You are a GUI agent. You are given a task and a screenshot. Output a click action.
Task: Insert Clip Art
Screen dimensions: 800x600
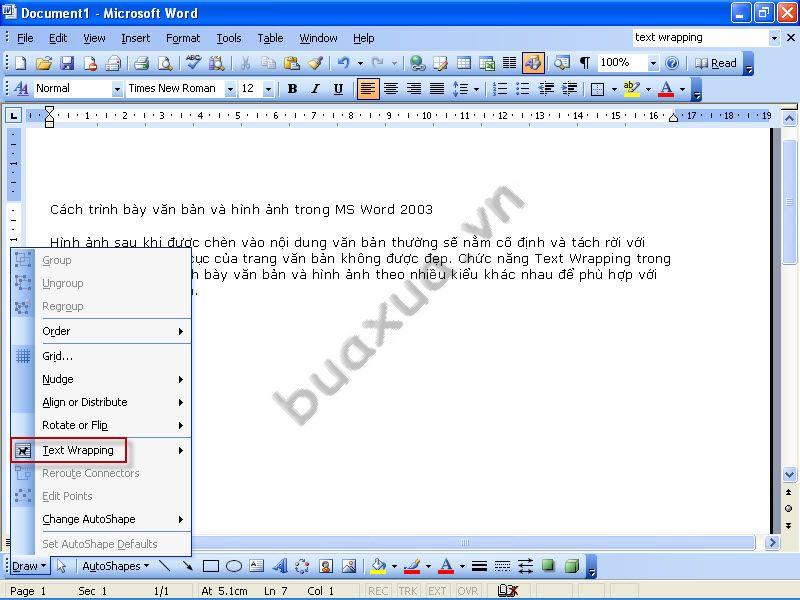[x=326, y=566]
